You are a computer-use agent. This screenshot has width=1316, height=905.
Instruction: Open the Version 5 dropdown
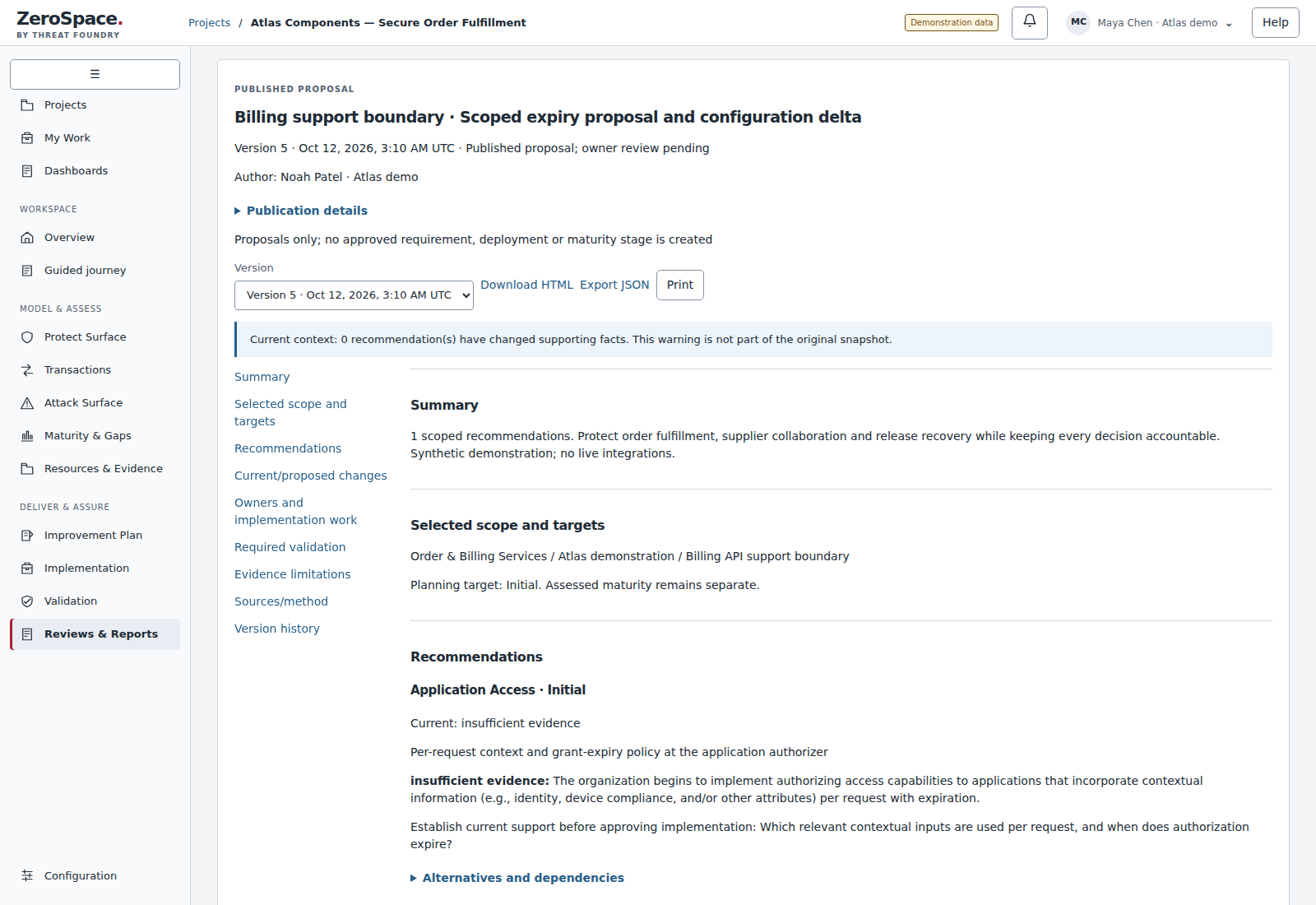(354, 295)
